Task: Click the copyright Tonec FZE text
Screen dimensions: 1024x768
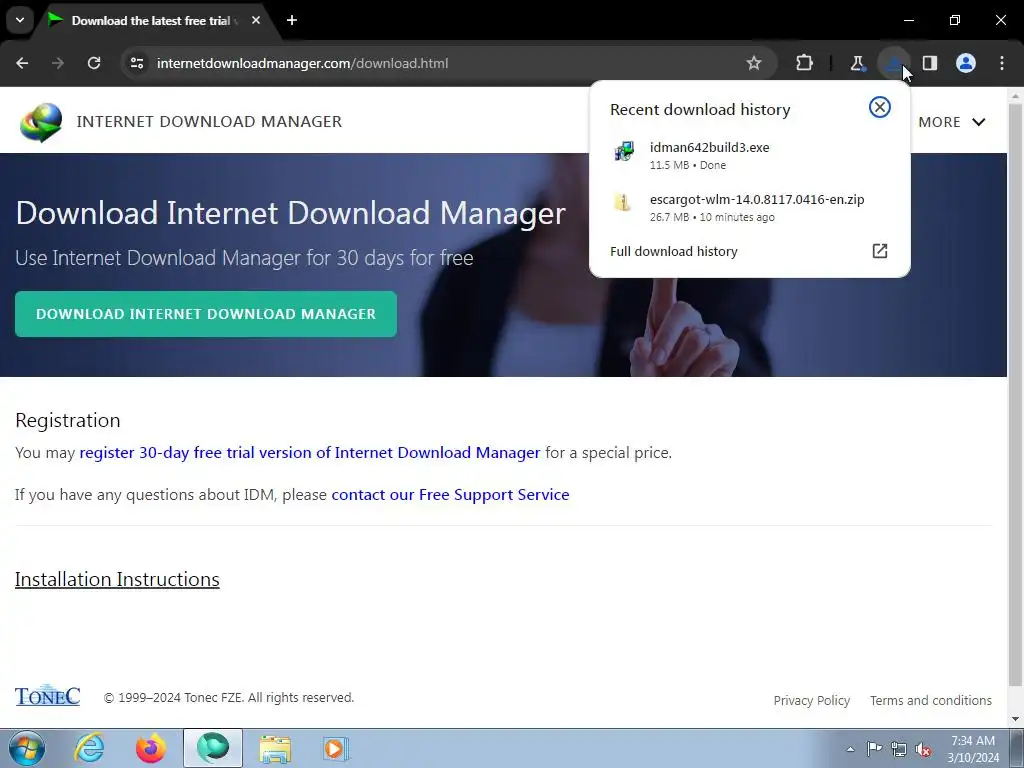Action: pyautogui.click(x=229, y=697)
